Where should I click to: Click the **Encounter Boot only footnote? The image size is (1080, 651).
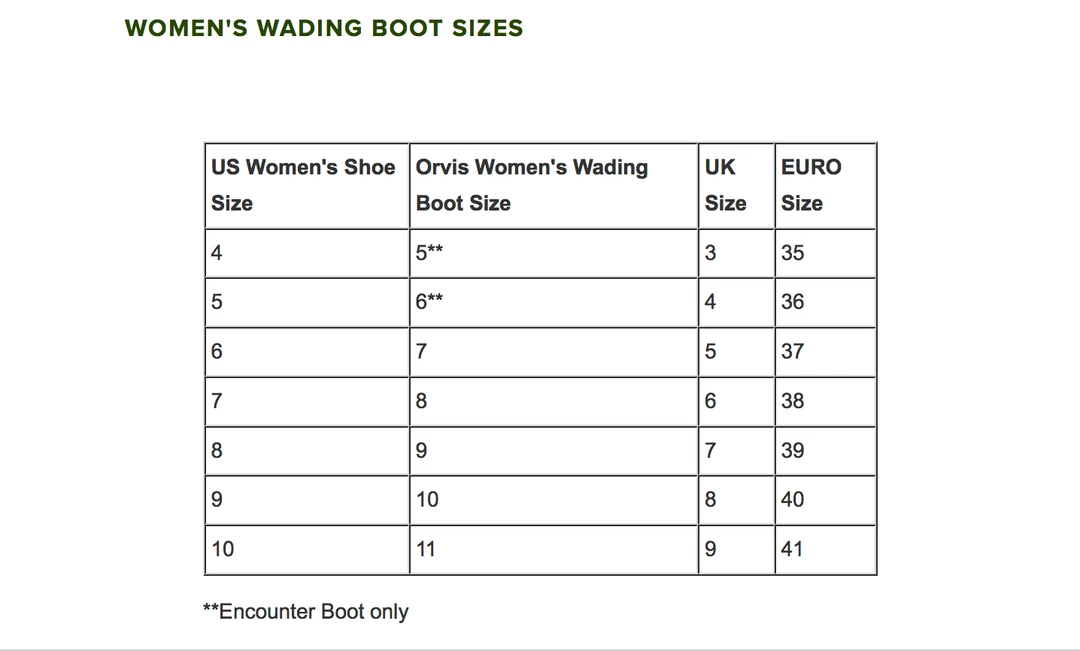tap(306, 612)
